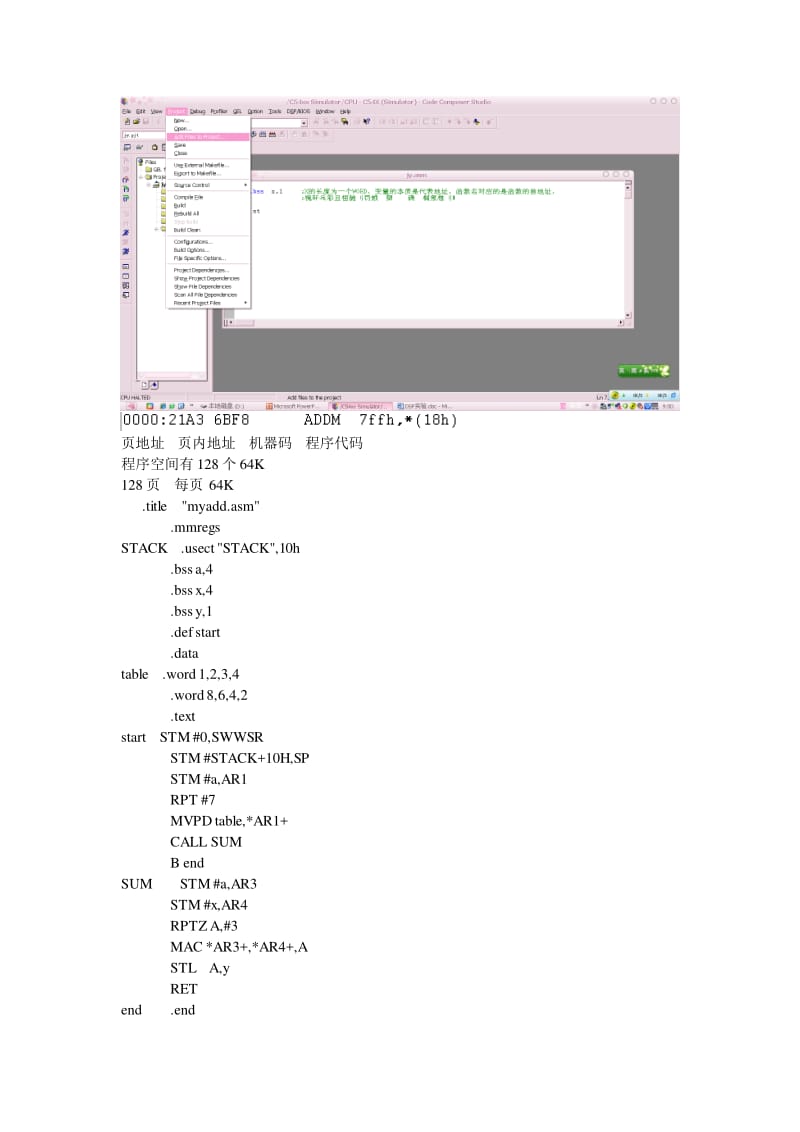Viewport: 800px width, 1132px height.
Task: Open the Edit menu
Action: point(141,111)
